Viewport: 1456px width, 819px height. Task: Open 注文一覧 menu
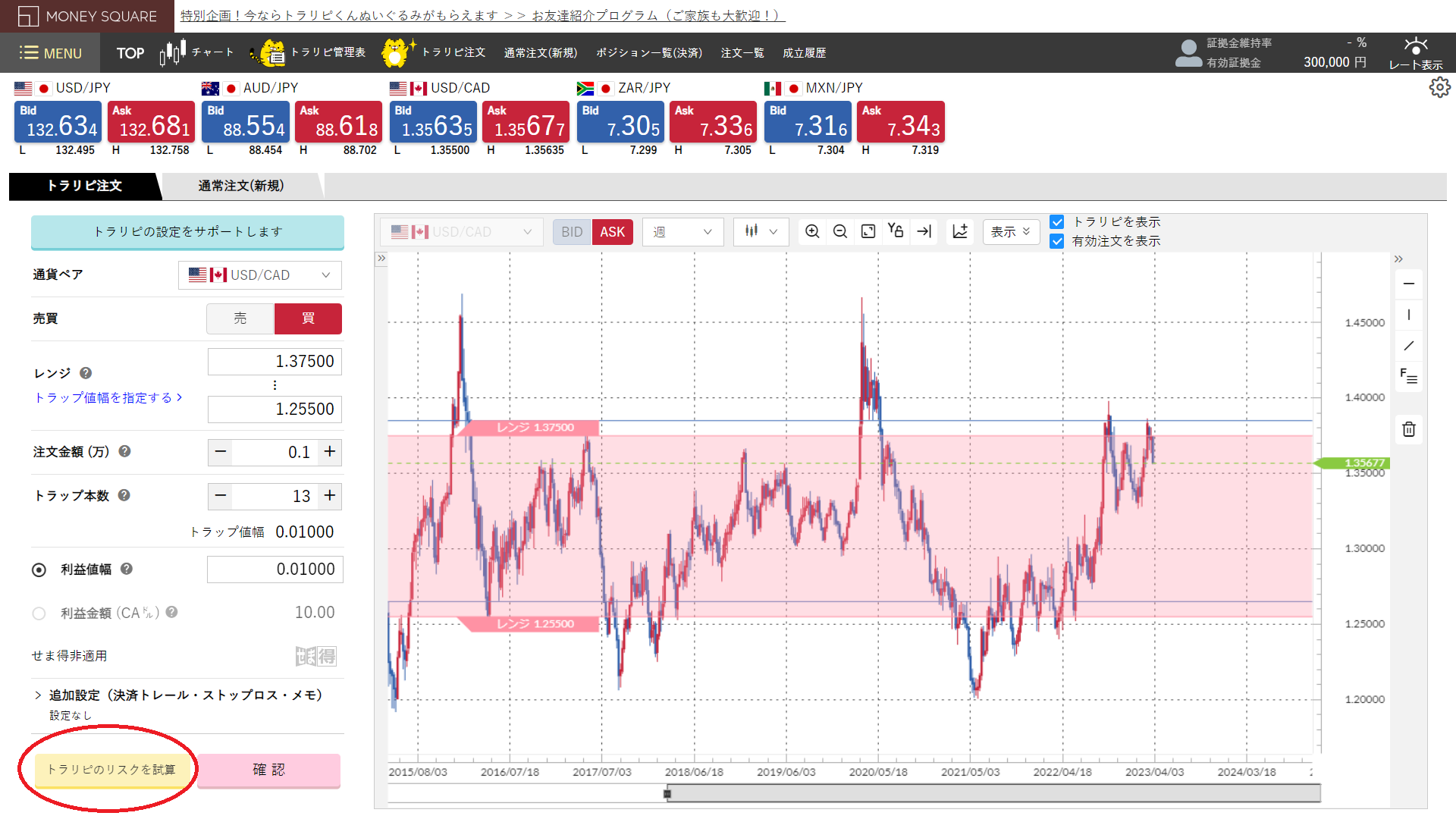click(x=742, y=53)
